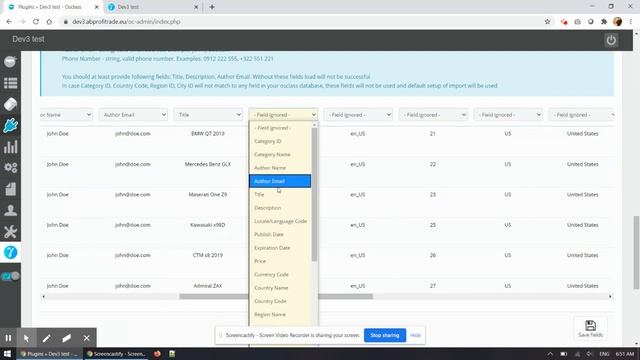Viewport: 640px width, 360px height.
Task: Open the Windows Start menu
Action: (x=7, y=354)
